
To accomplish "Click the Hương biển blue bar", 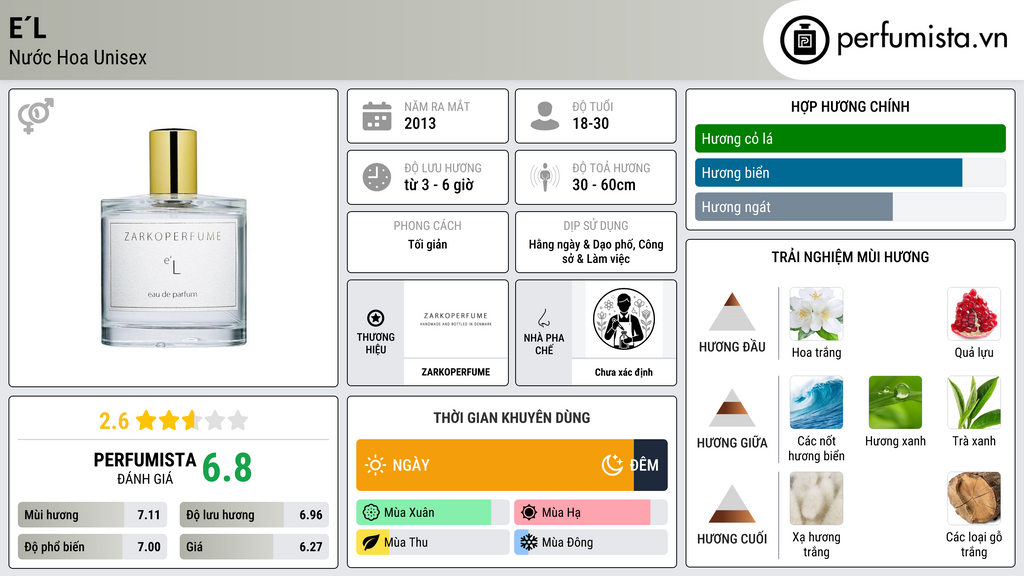I will [x=828, y=172].
